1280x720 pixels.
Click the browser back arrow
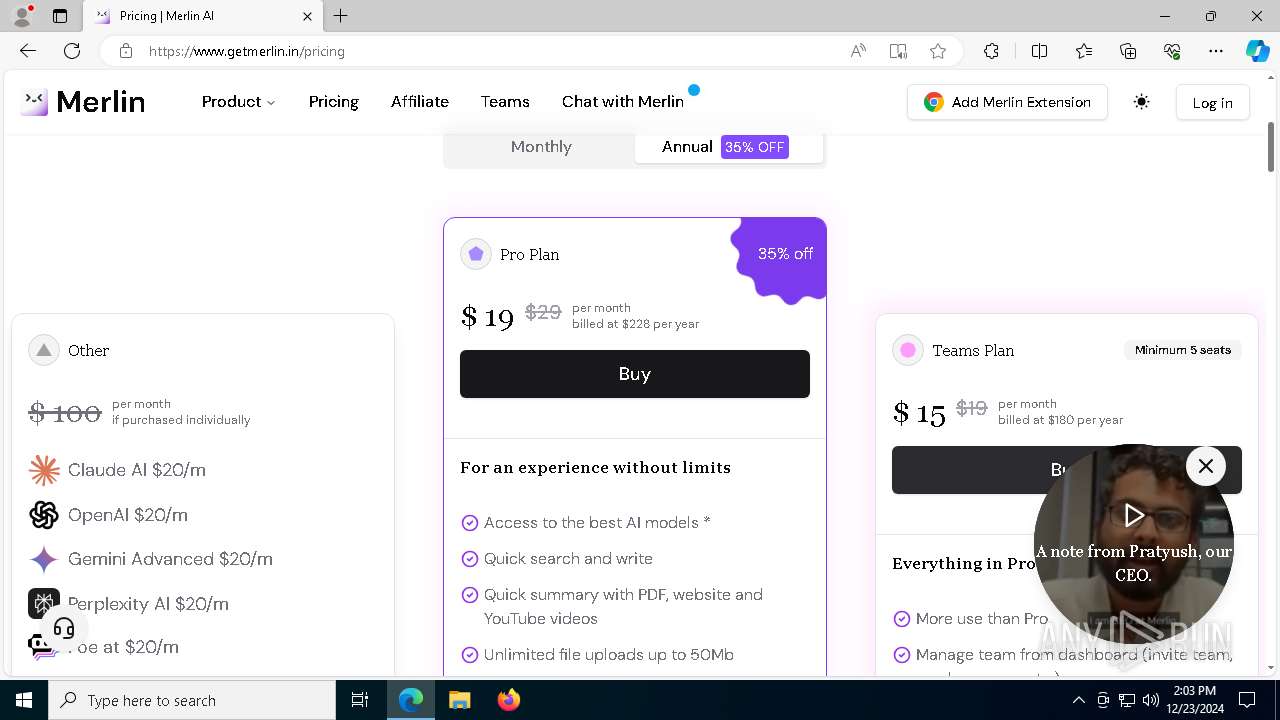point(28,51)
